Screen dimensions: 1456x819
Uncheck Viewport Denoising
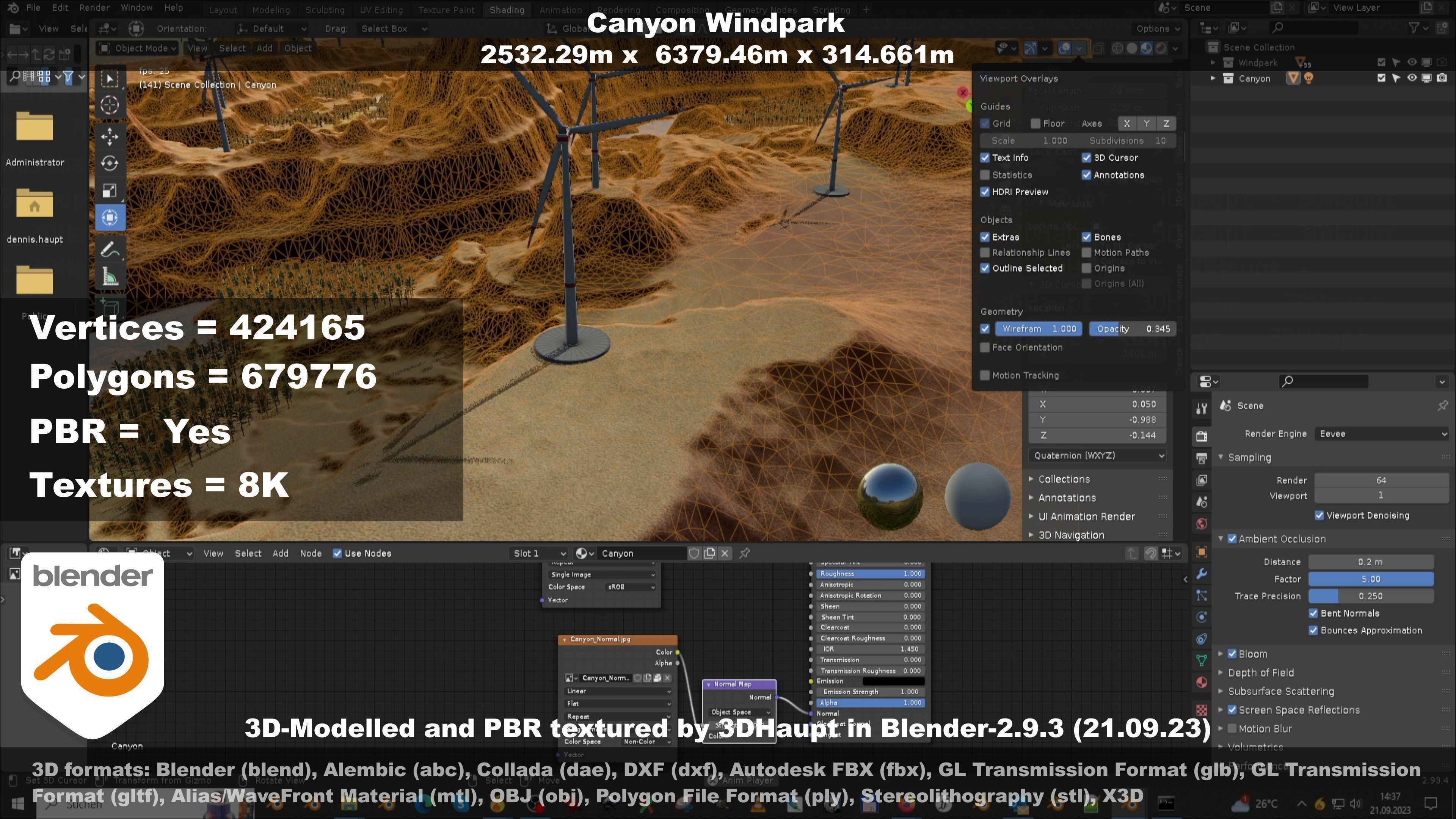click(x=1319, y=515)
